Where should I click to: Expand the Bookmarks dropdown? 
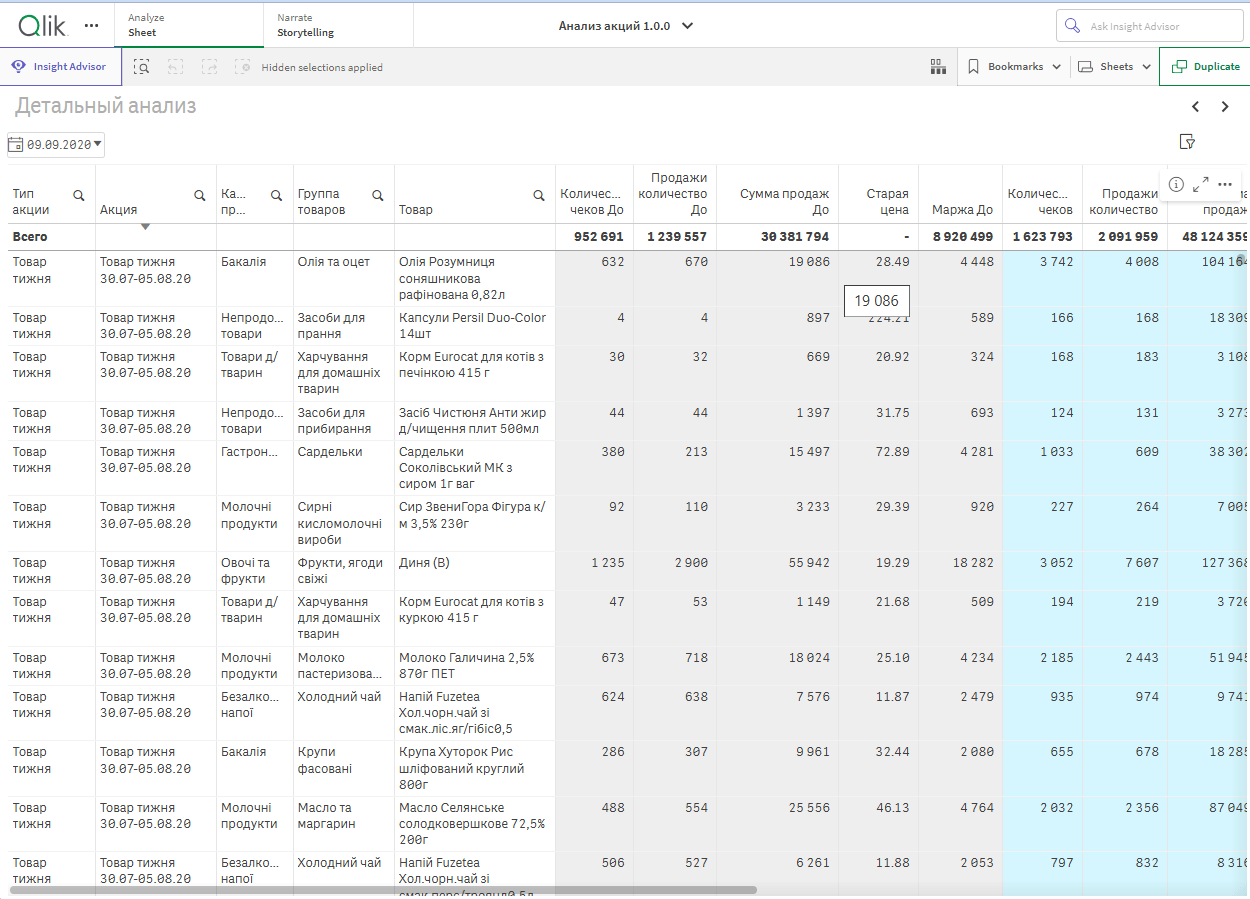pyautogui.click(x=1014, y=67)
